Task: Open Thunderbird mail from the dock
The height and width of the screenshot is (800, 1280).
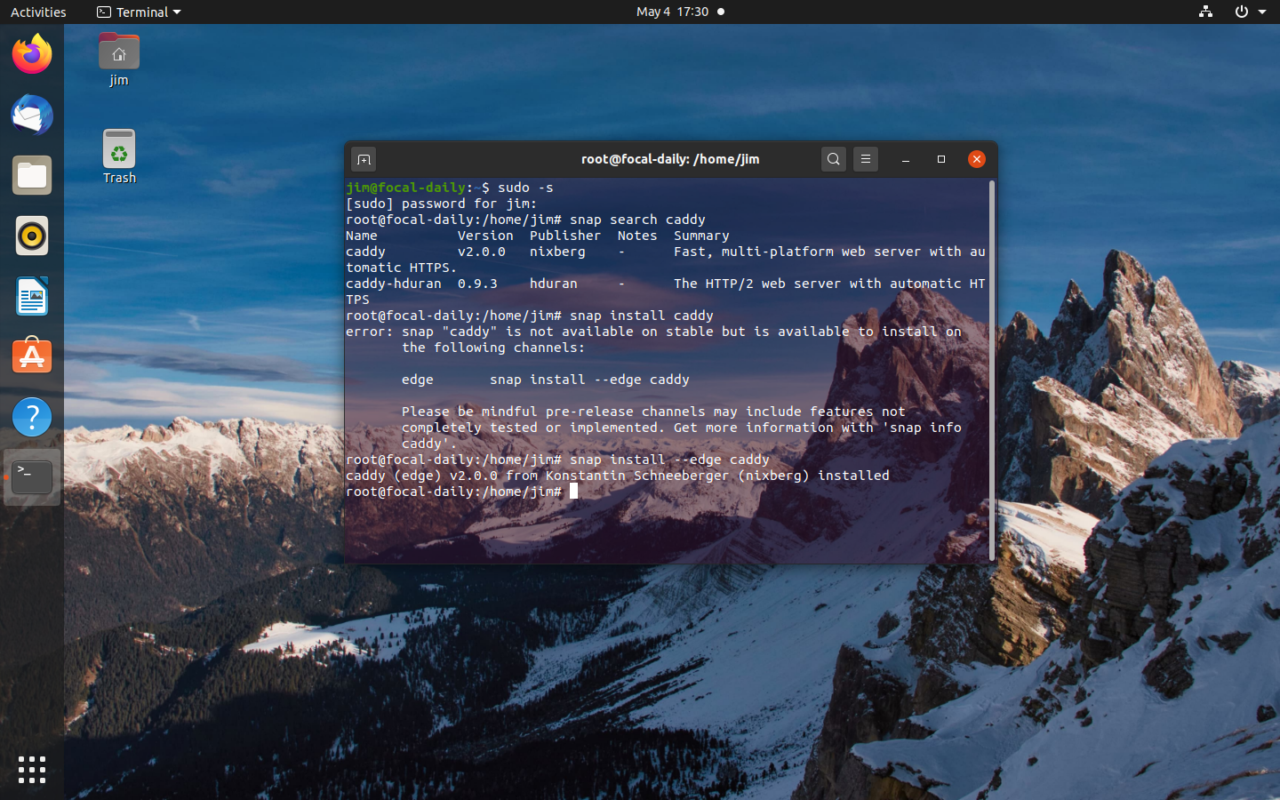Action: click(x=31, y=115)
